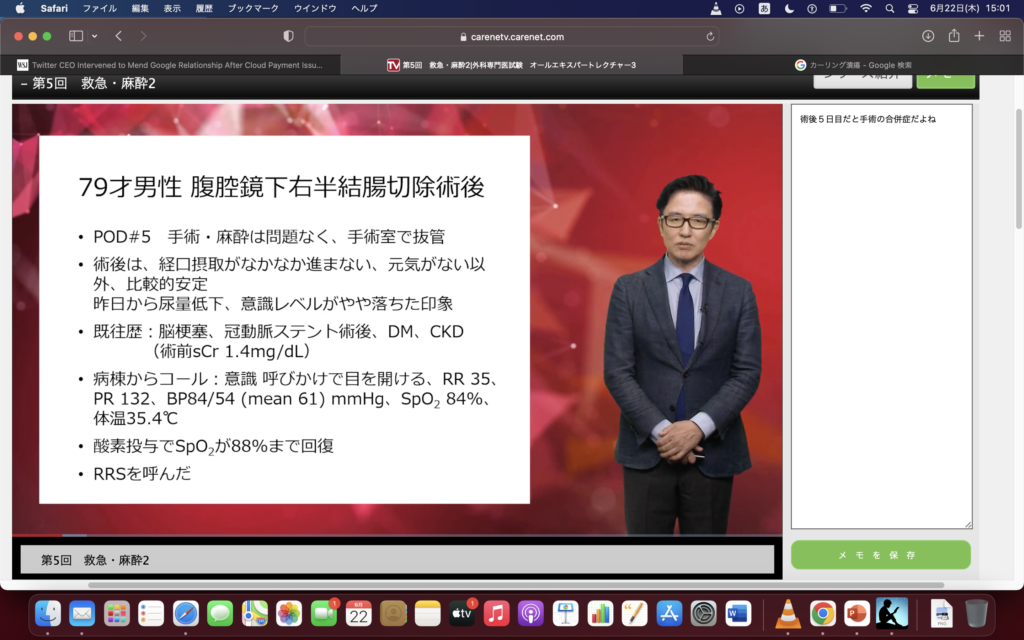The image size is (1024, 640).
Task: Expand the sidebar options dropdown arrow
Action: 94,36
